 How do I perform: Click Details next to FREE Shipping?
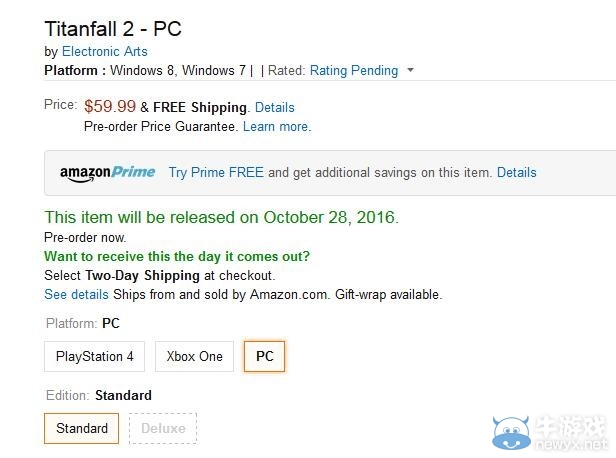click(275, 108)
